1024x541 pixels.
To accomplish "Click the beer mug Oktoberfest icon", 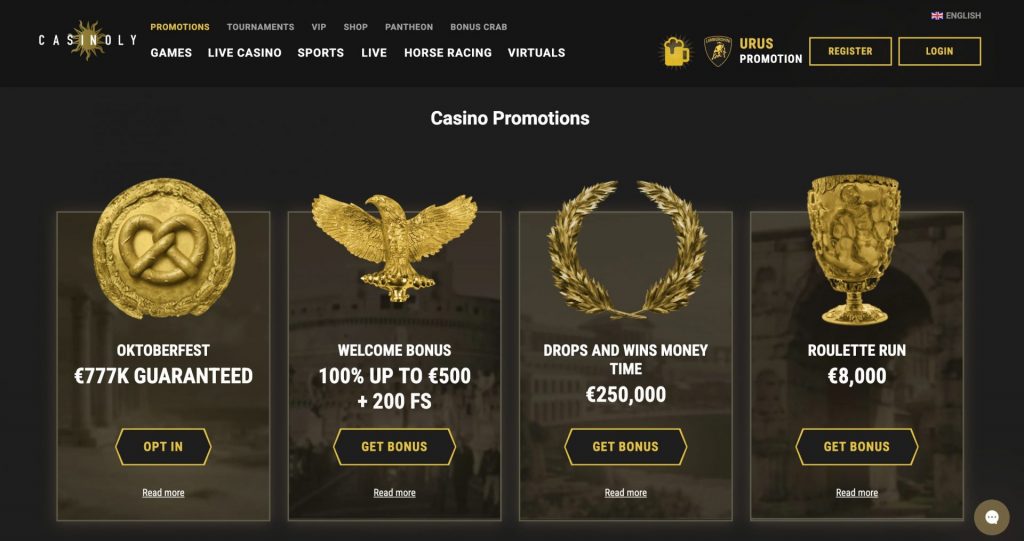I will 677,51.
